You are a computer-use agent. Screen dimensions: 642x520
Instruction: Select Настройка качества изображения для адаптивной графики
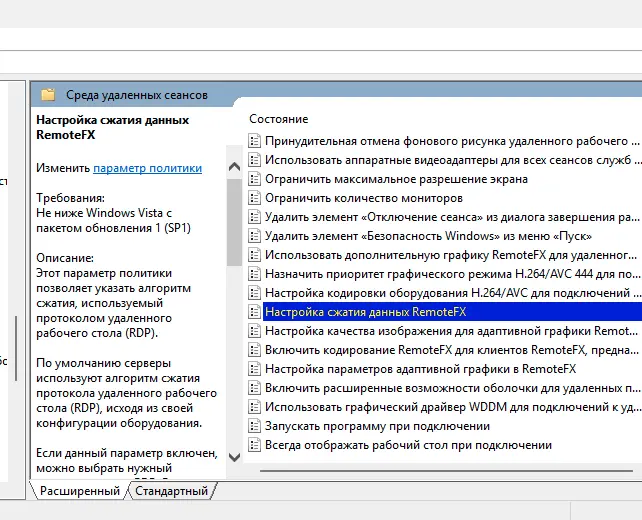451,331
